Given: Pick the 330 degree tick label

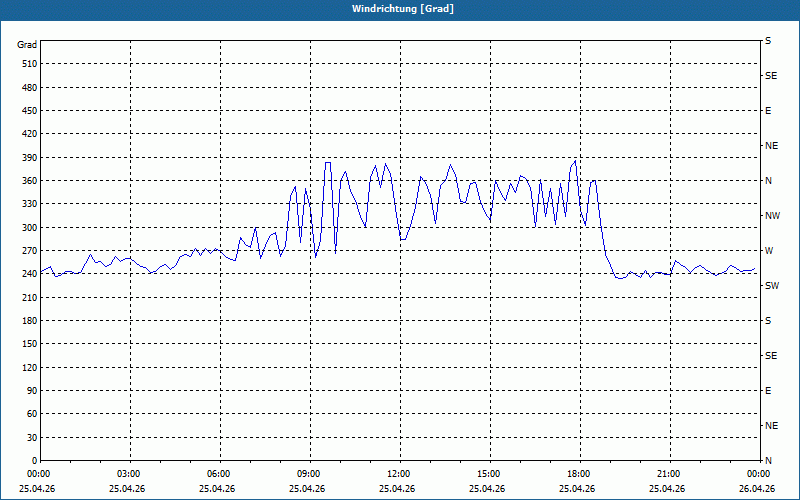Looking at the screenshot, I should tap(30, 204).
